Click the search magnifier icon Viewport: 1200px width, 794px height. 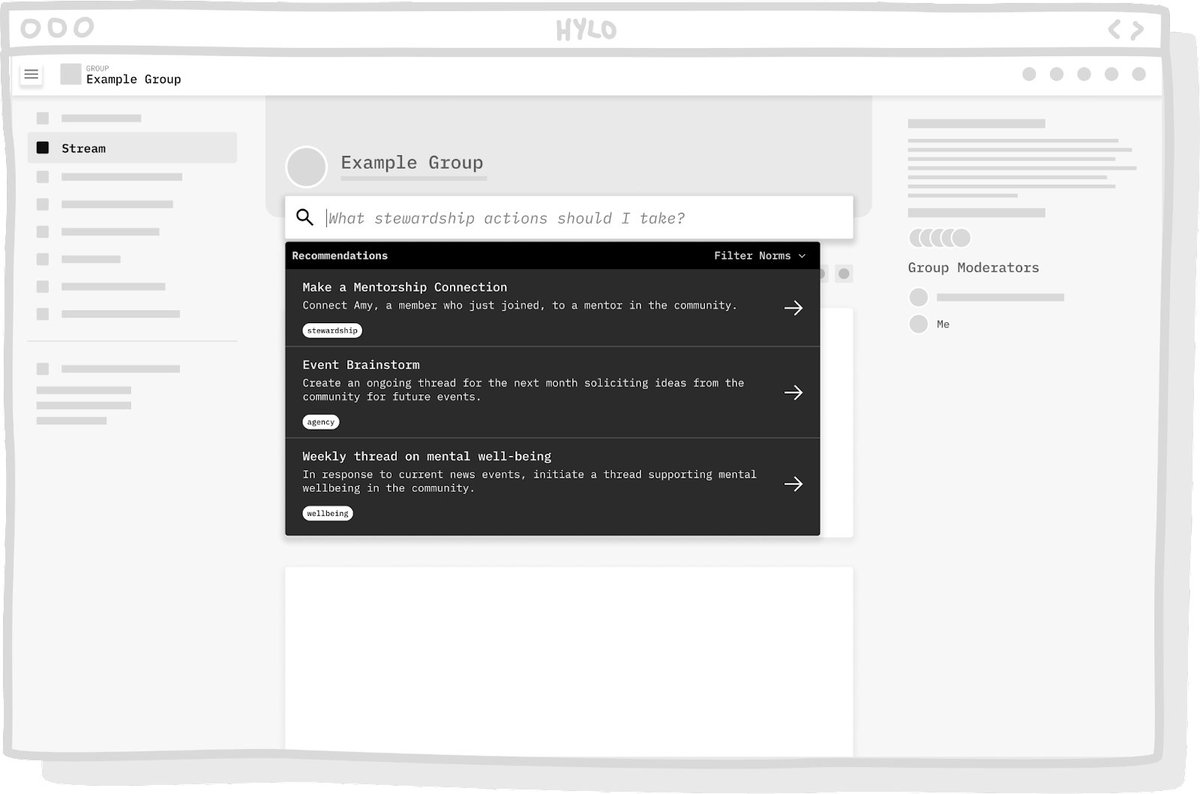pyautogui.click(x=305, y=217)
